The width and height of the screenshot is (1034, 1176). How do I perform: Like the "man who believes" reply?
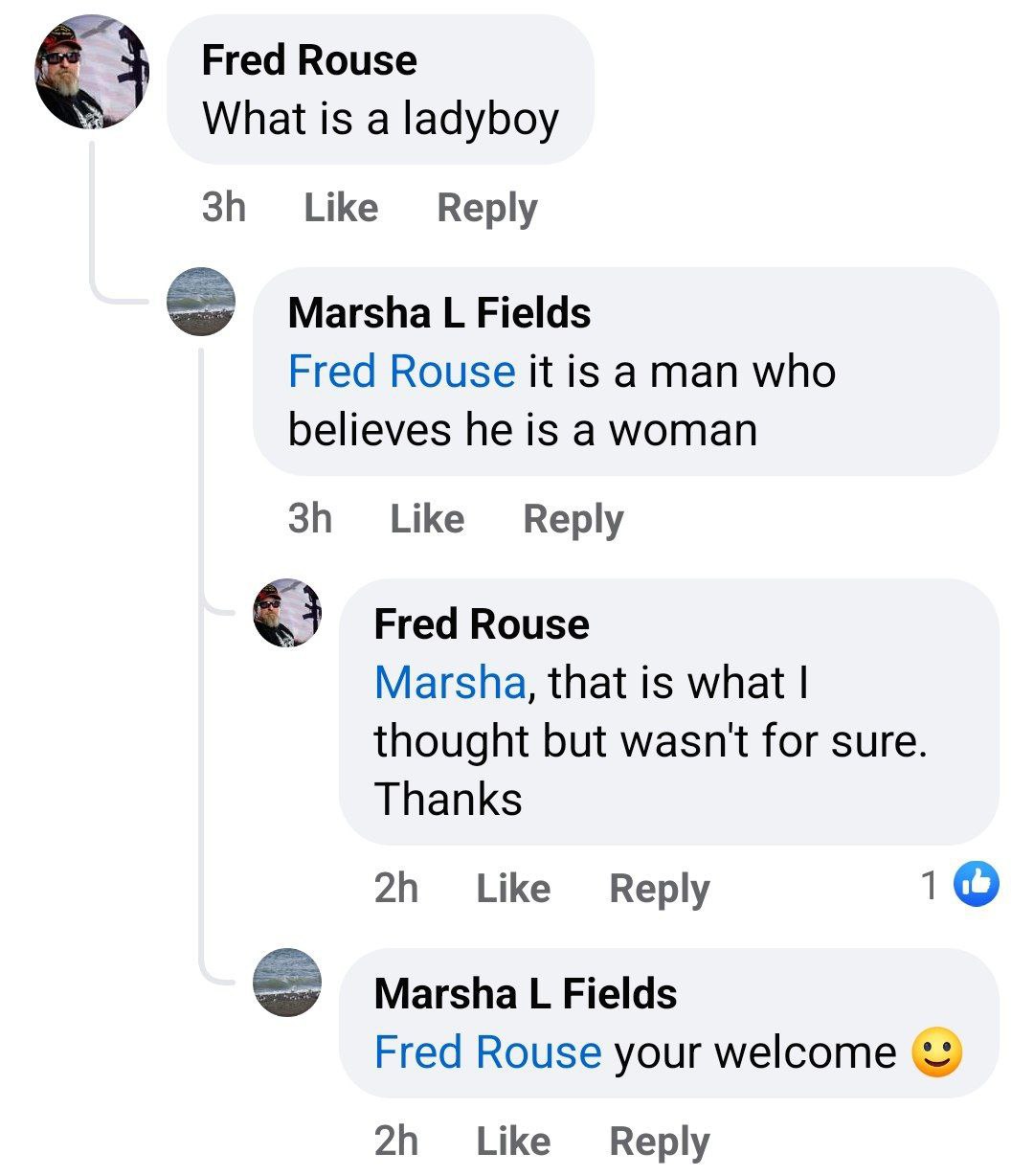[x=427, y=519]
